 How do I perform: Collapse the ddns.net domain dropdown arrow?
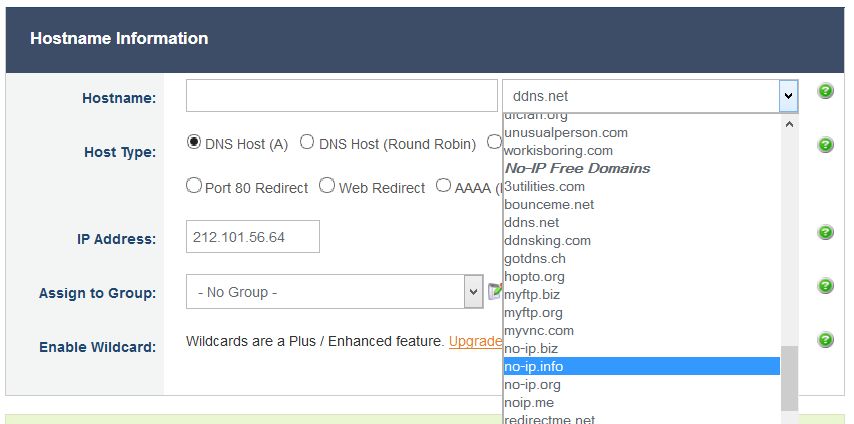pyautogui.click(x=788, y=97)
